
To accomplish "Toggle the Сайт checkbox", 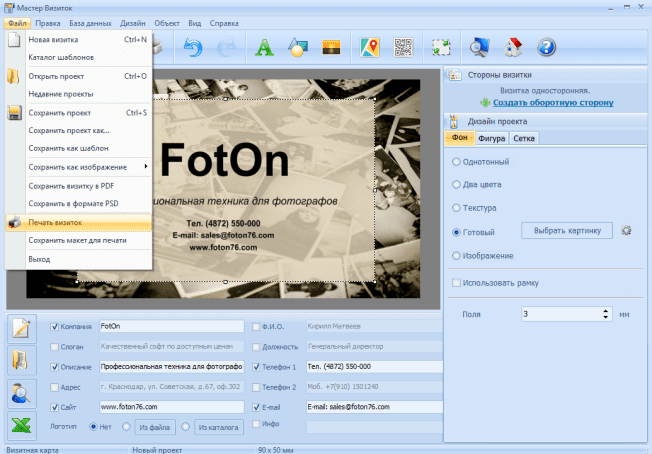I will pos(54,407).
